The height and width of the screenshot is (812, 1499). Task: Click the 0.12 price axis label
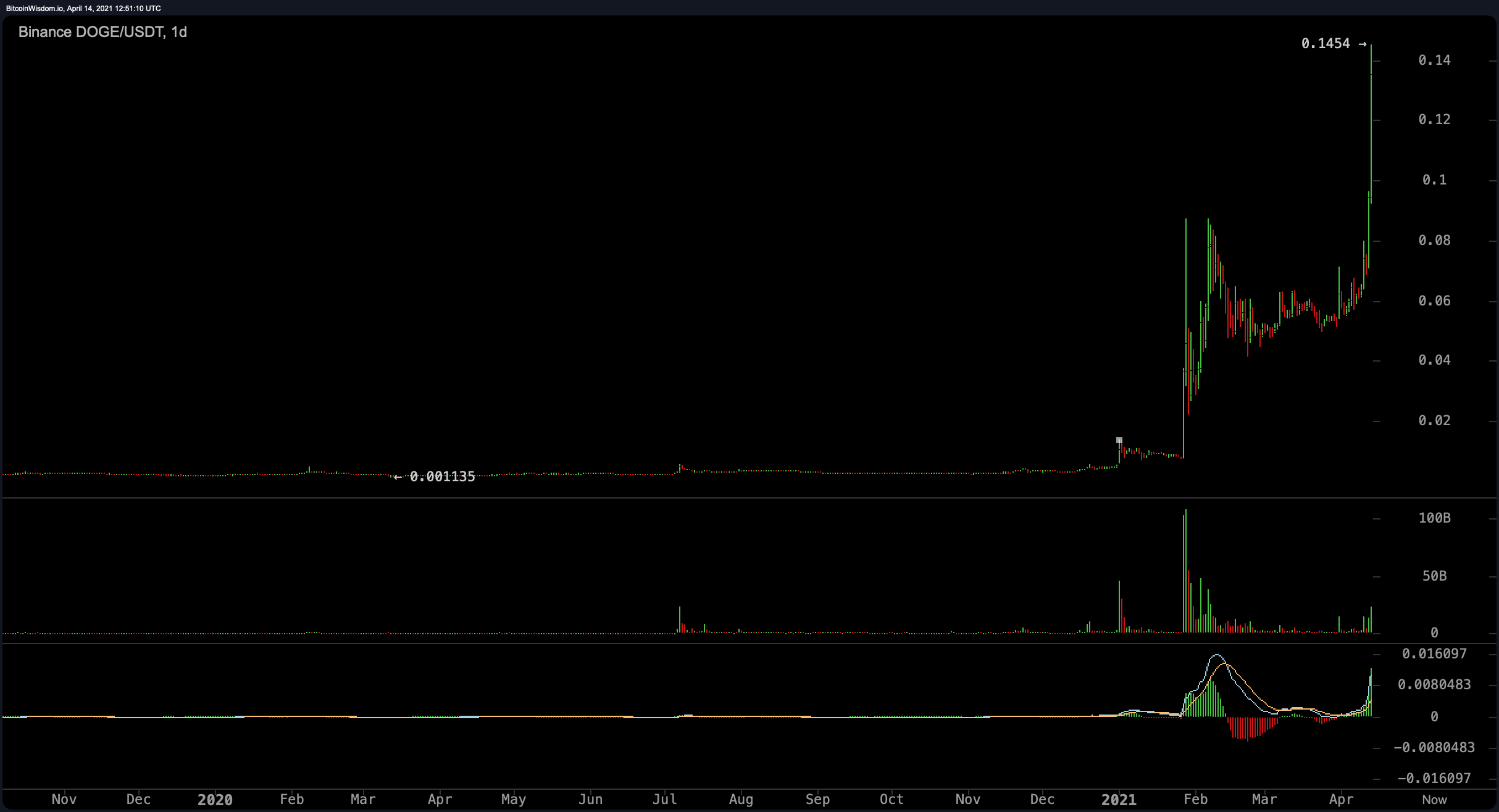(1434, 120)
